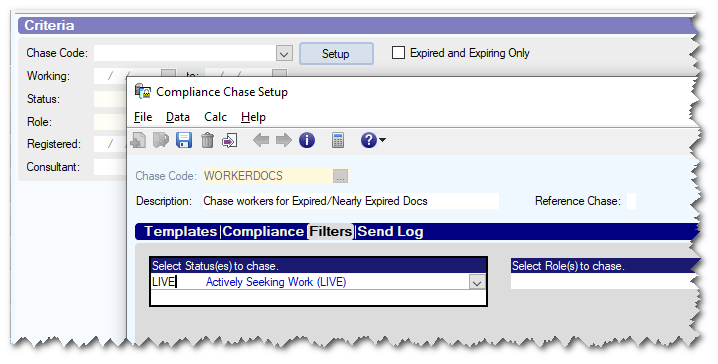
Task: Click the LIVE status code cell
Action: [178, 282]
